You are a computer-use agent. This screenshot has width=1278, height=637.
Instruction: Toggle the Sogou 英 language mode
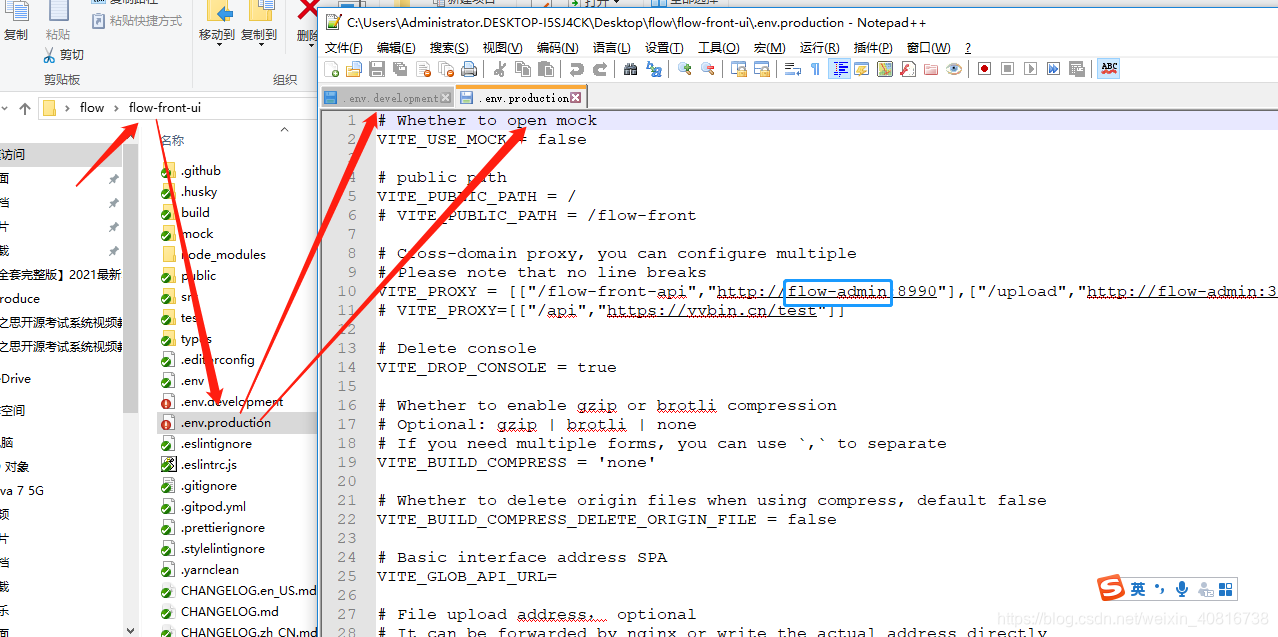(x=1138, y=589)
